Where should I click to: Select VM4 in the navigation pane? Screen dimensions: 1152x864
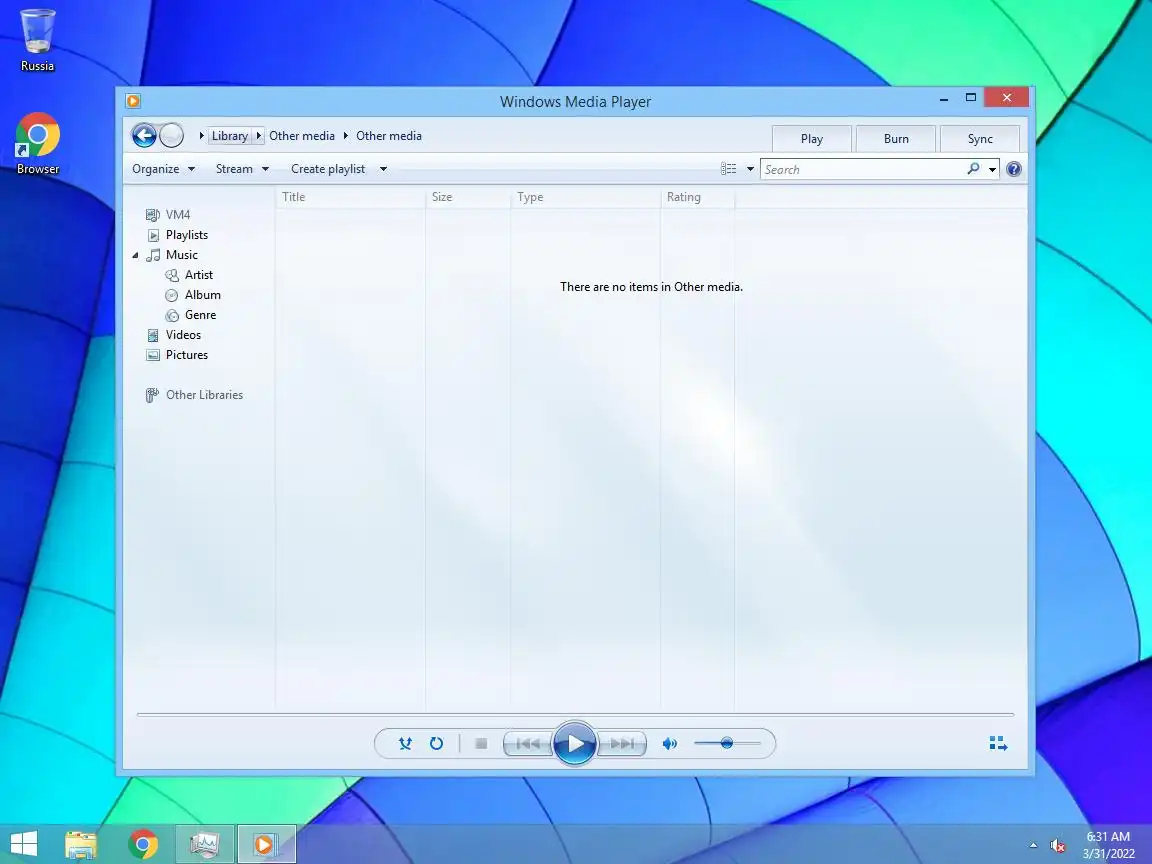(178, 215)
